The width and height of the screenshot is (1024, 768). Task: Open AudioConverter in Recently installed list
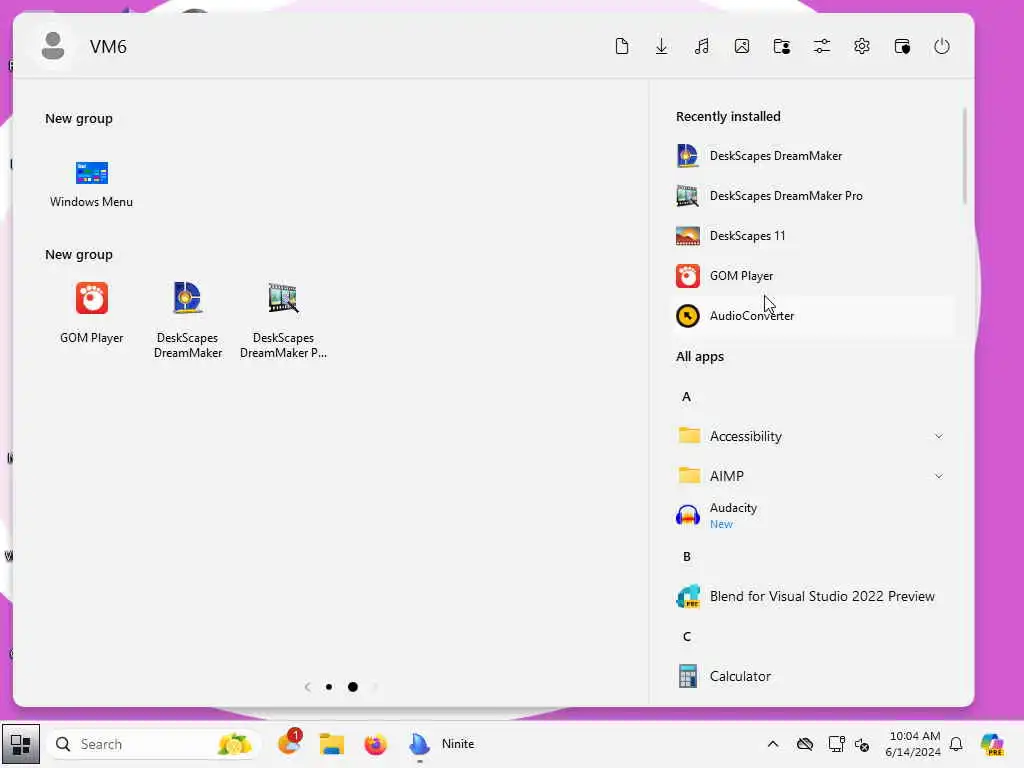[x=813, y=315]
